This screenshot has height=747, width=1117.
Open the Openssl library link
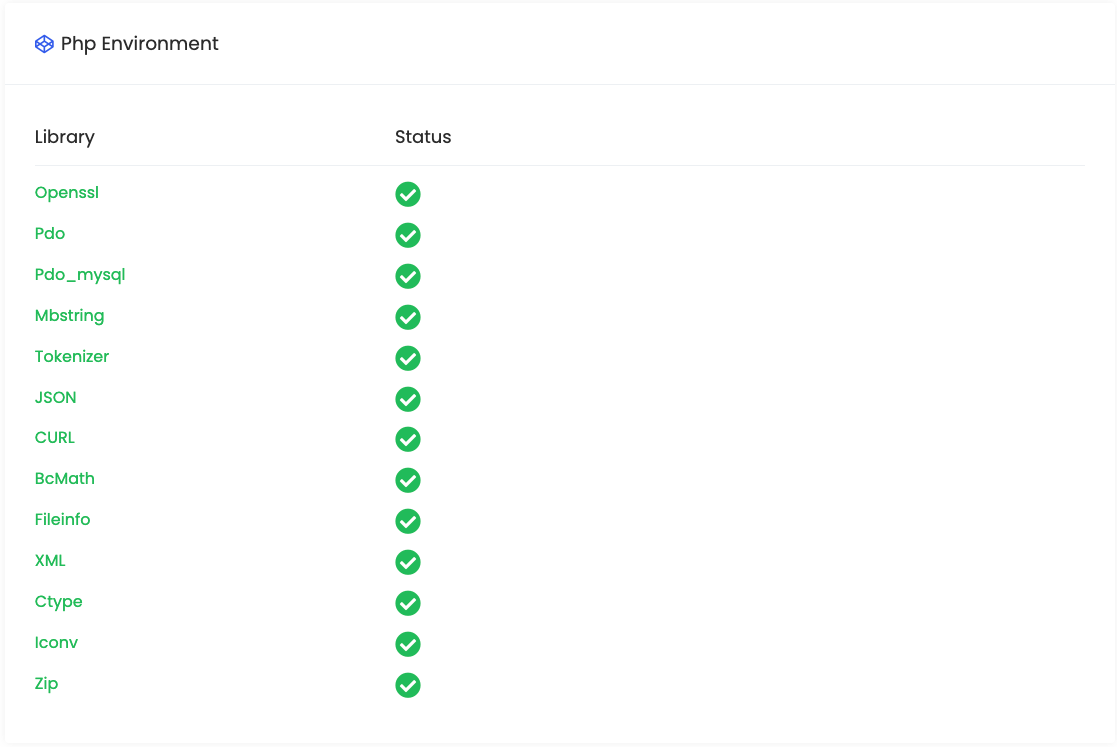coord(66,192)
